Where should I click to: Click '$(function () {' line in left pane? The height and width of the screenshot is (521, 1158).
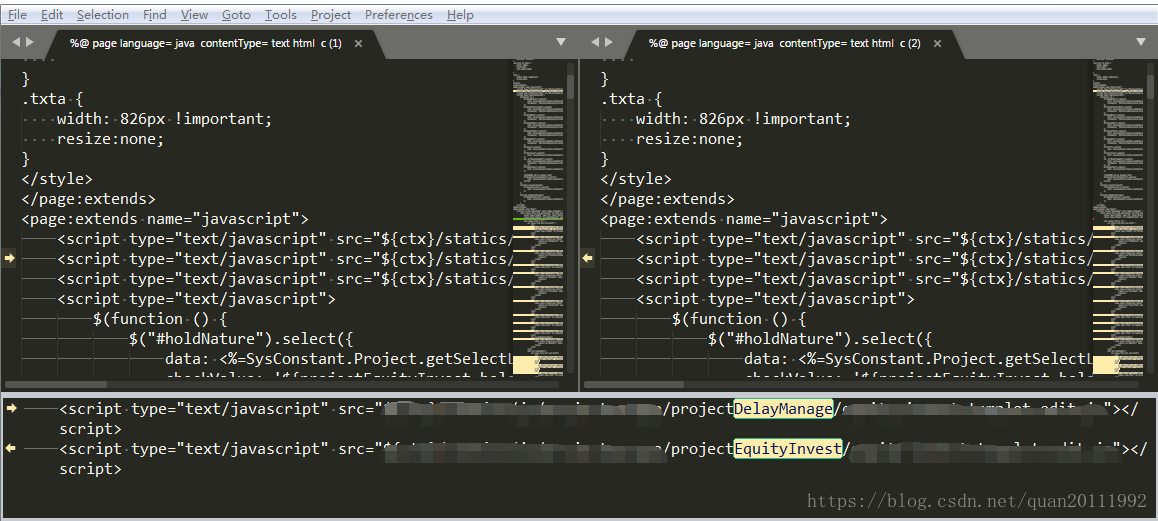[x=160, y=319]
